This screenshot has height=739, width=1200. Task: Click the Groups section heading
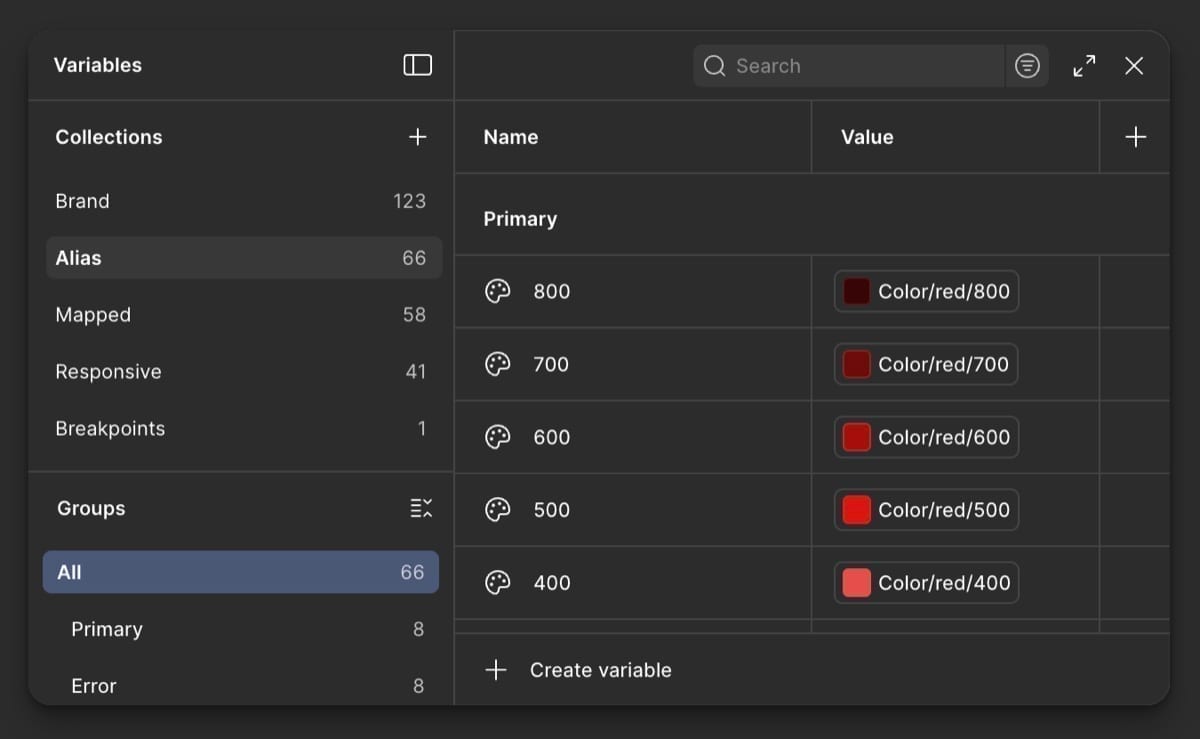click(x=91, y=508)
